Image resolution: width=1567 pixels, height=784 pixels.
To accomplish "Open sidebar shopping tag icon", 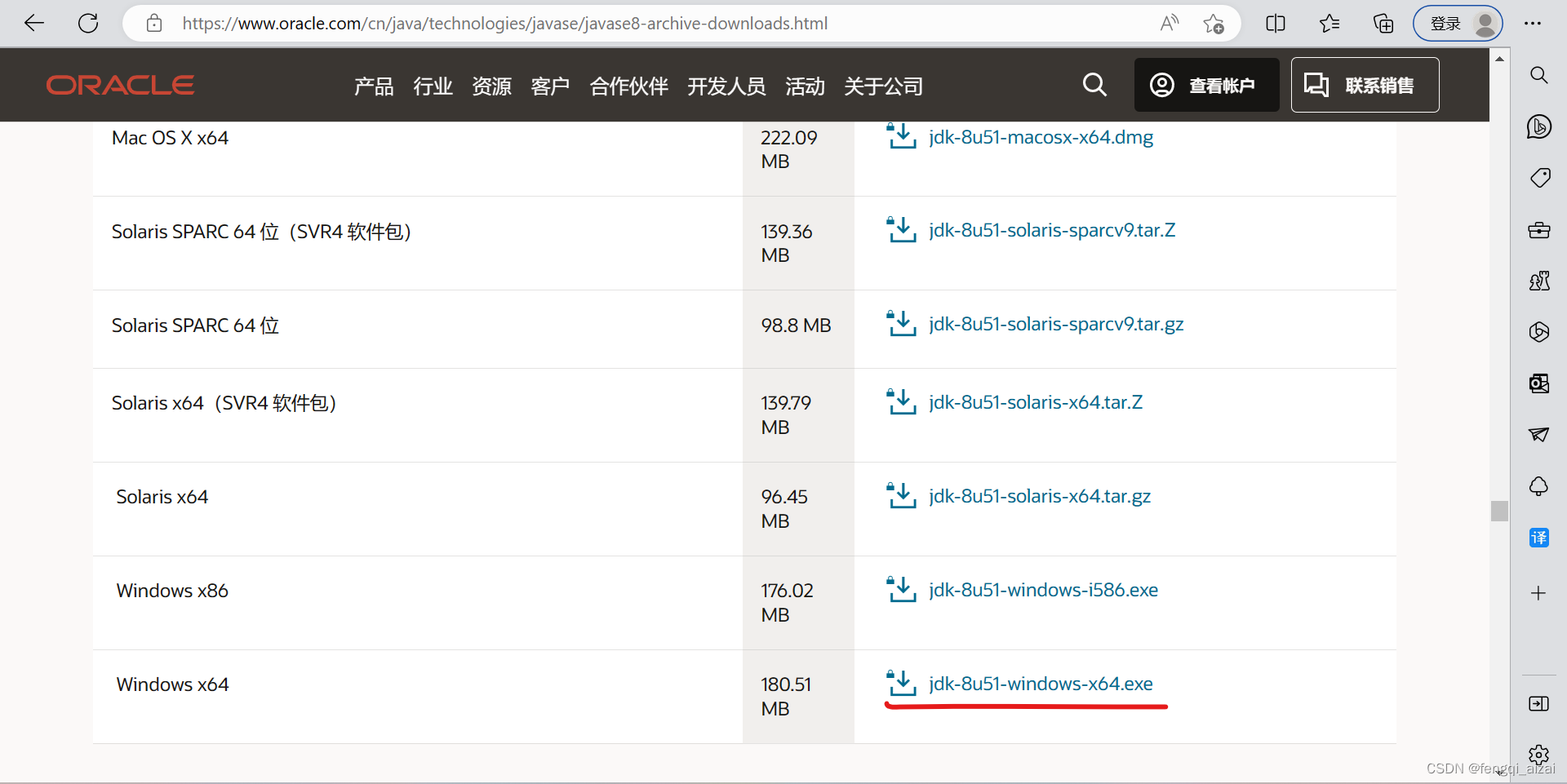I will (x=1539, y=178).
